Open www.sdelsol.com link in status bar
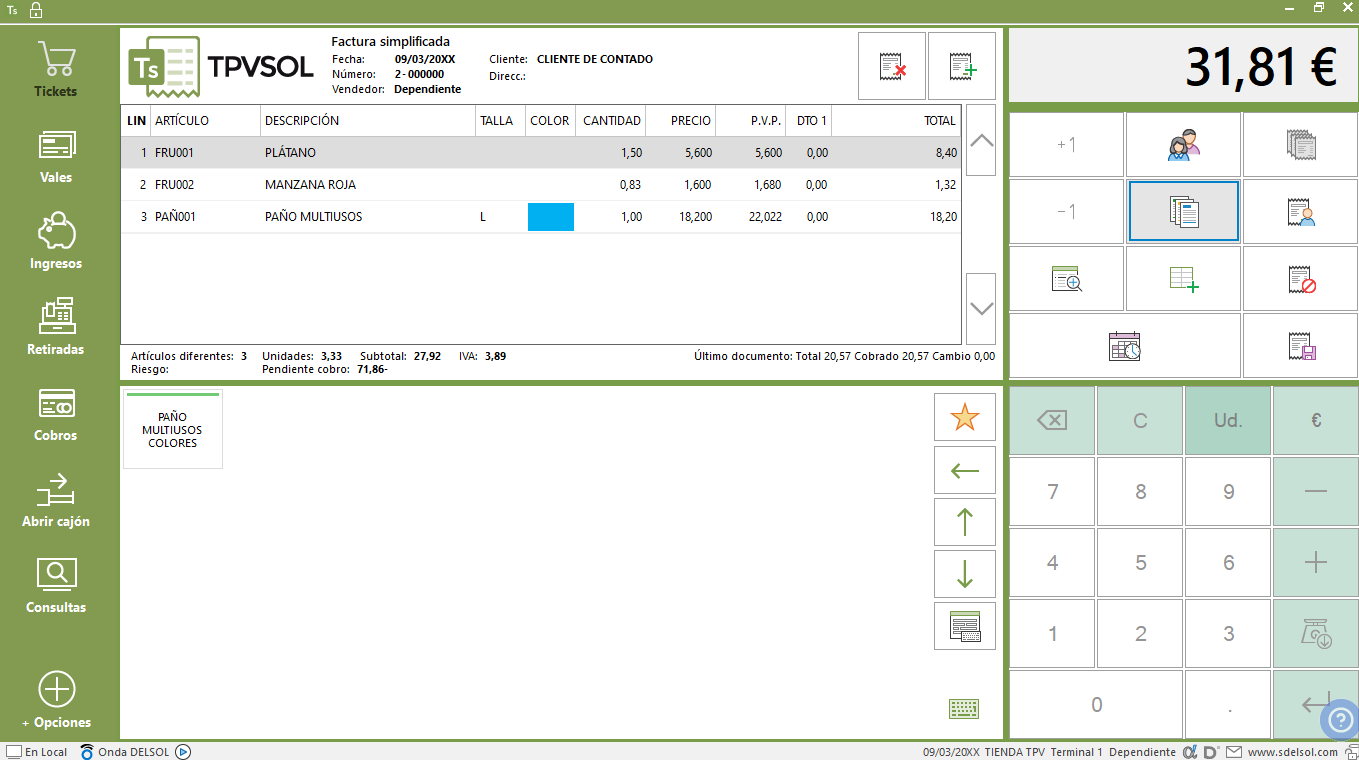Screen dimensions: 1359x760 click(1293, 752)
